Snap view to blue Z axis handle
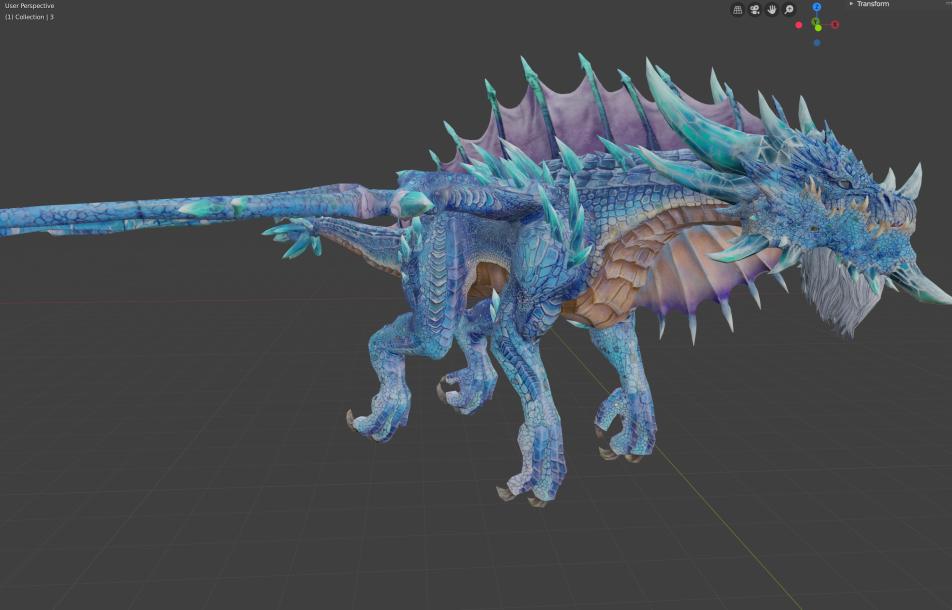 click(x=817, y=7)
